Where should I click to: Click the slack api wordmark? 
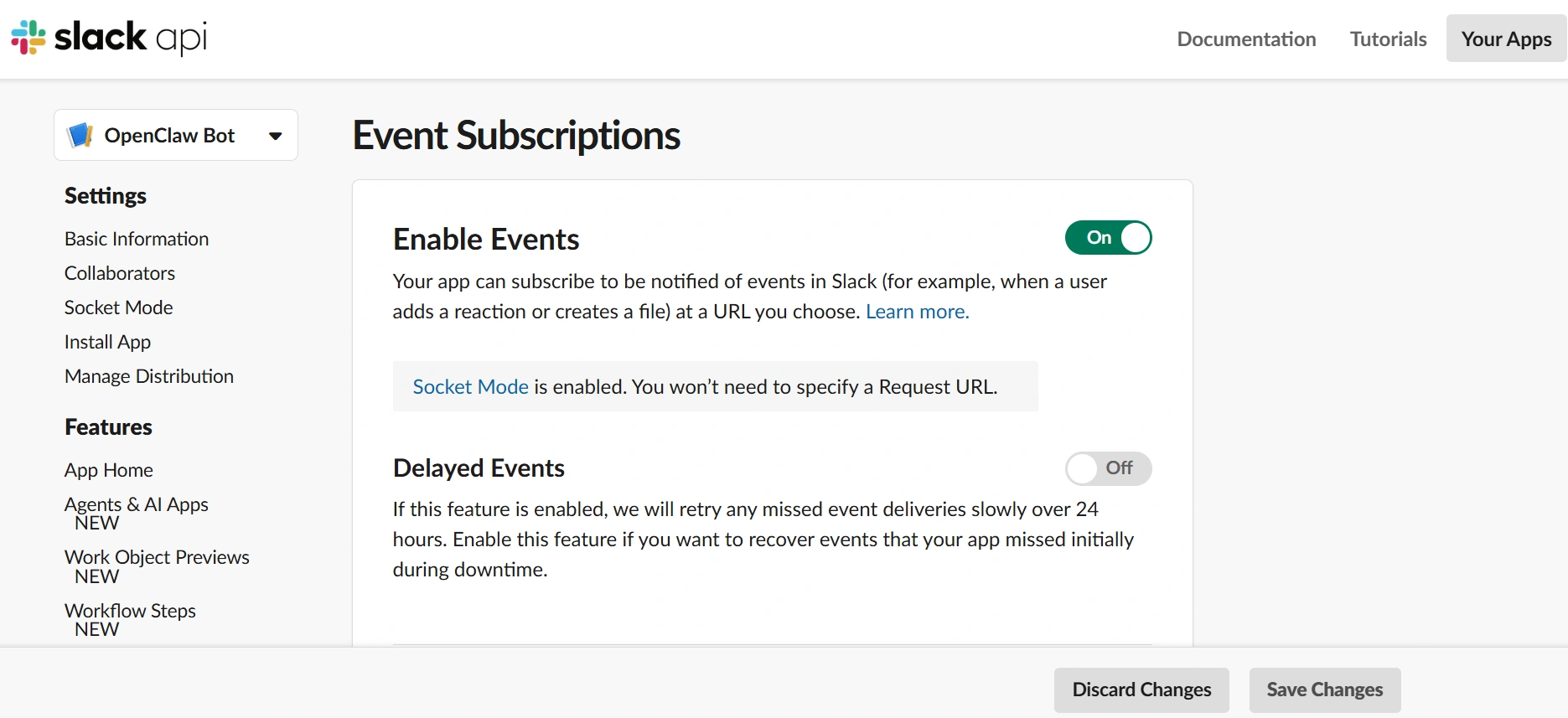131,38
